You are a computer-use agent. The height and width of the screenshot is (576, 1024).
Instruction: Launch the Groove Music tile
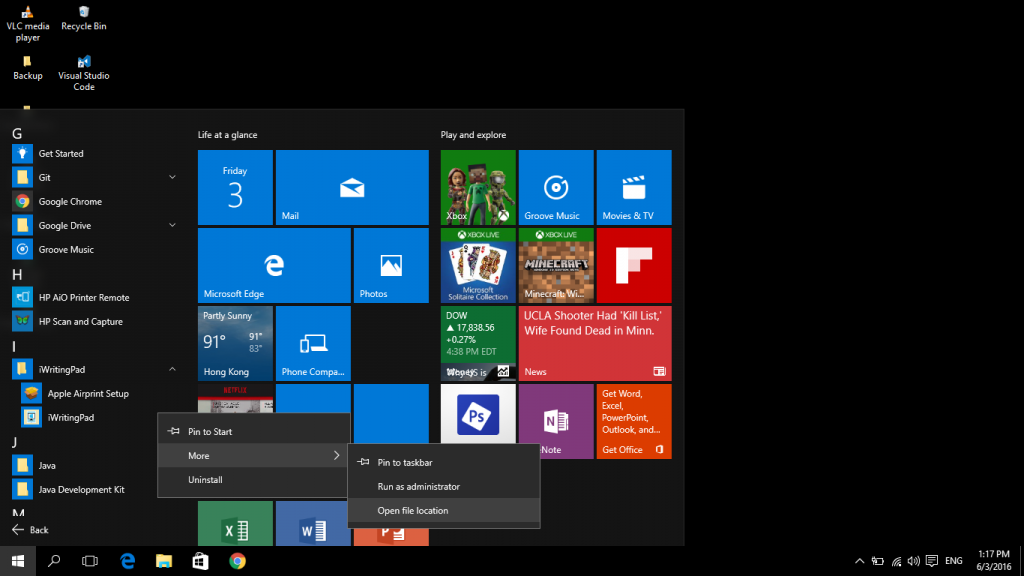coord(555,187)
